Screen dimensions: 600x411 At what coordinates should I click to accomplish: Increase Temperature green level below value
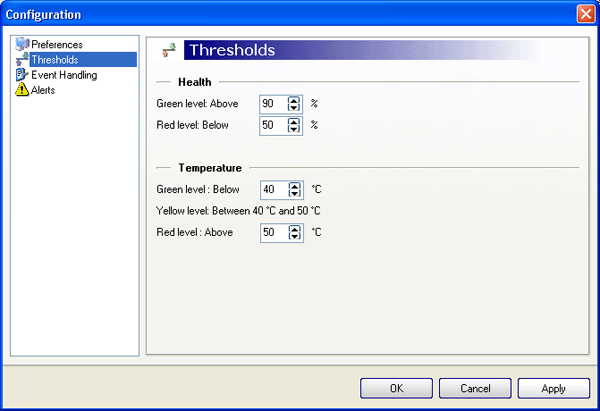click(294, 186)
